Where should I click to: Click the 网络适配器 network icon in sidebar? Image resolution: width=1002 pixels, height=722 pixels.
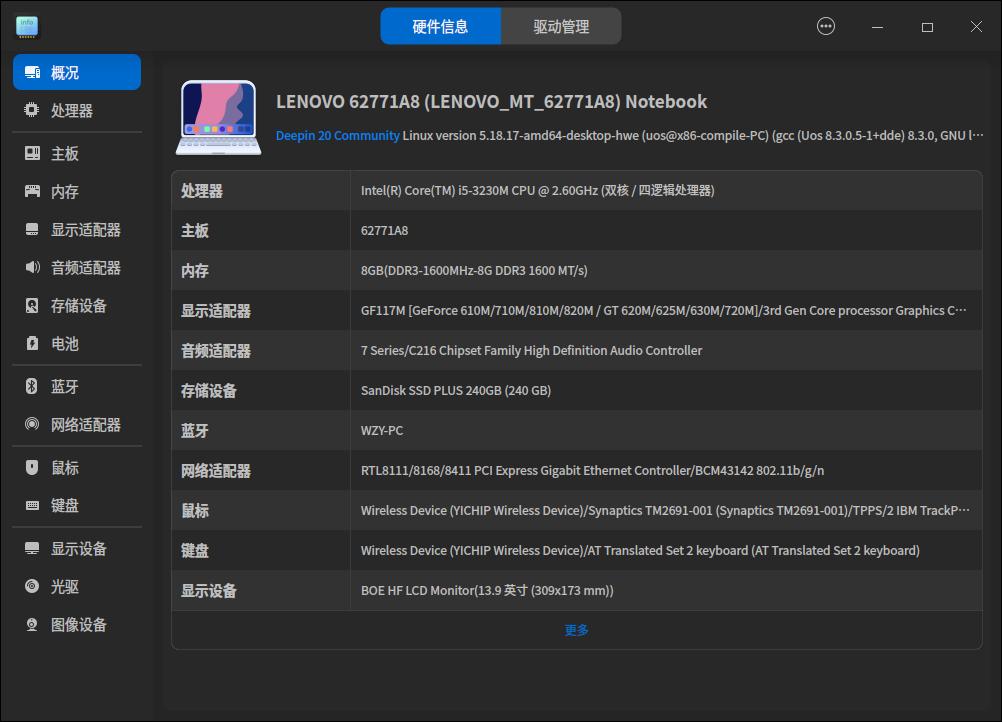pos(32,424)
